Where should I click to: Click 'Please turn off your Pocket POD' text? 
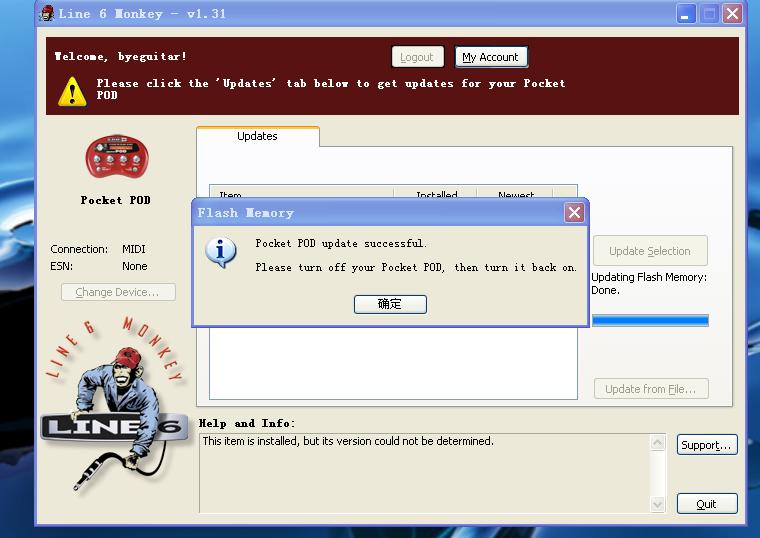pyautogui.click(x=416, y=268)
